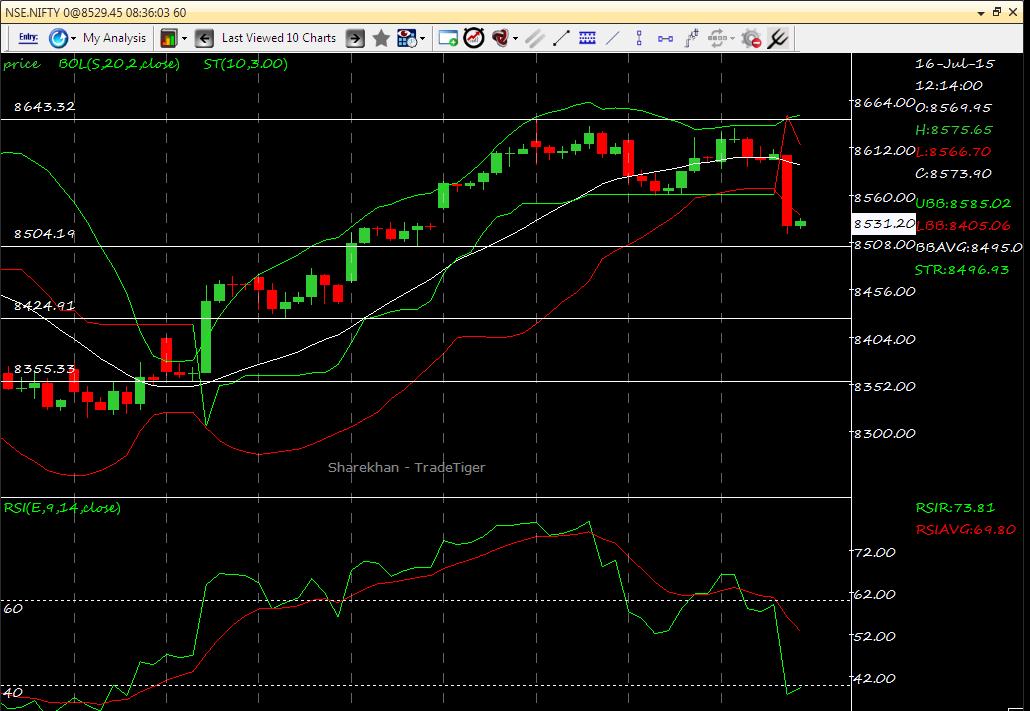This screenshot has height=711, width=1030.
Task: Click the LBB:8405.06 value
Action: point(963,225)
